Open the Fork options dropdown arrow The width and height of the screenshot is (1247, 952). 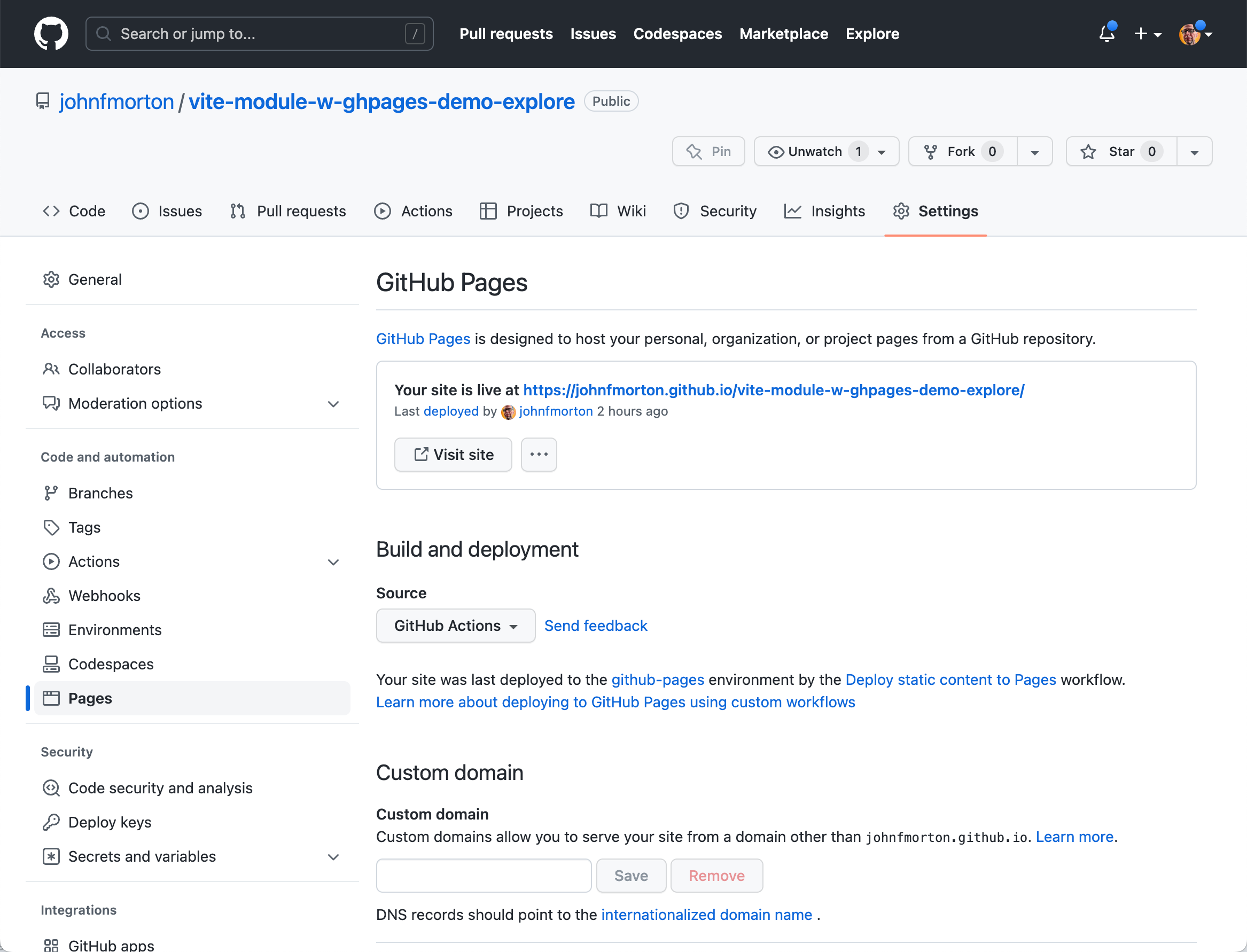pyautogui.click(x=1034, y=152)
